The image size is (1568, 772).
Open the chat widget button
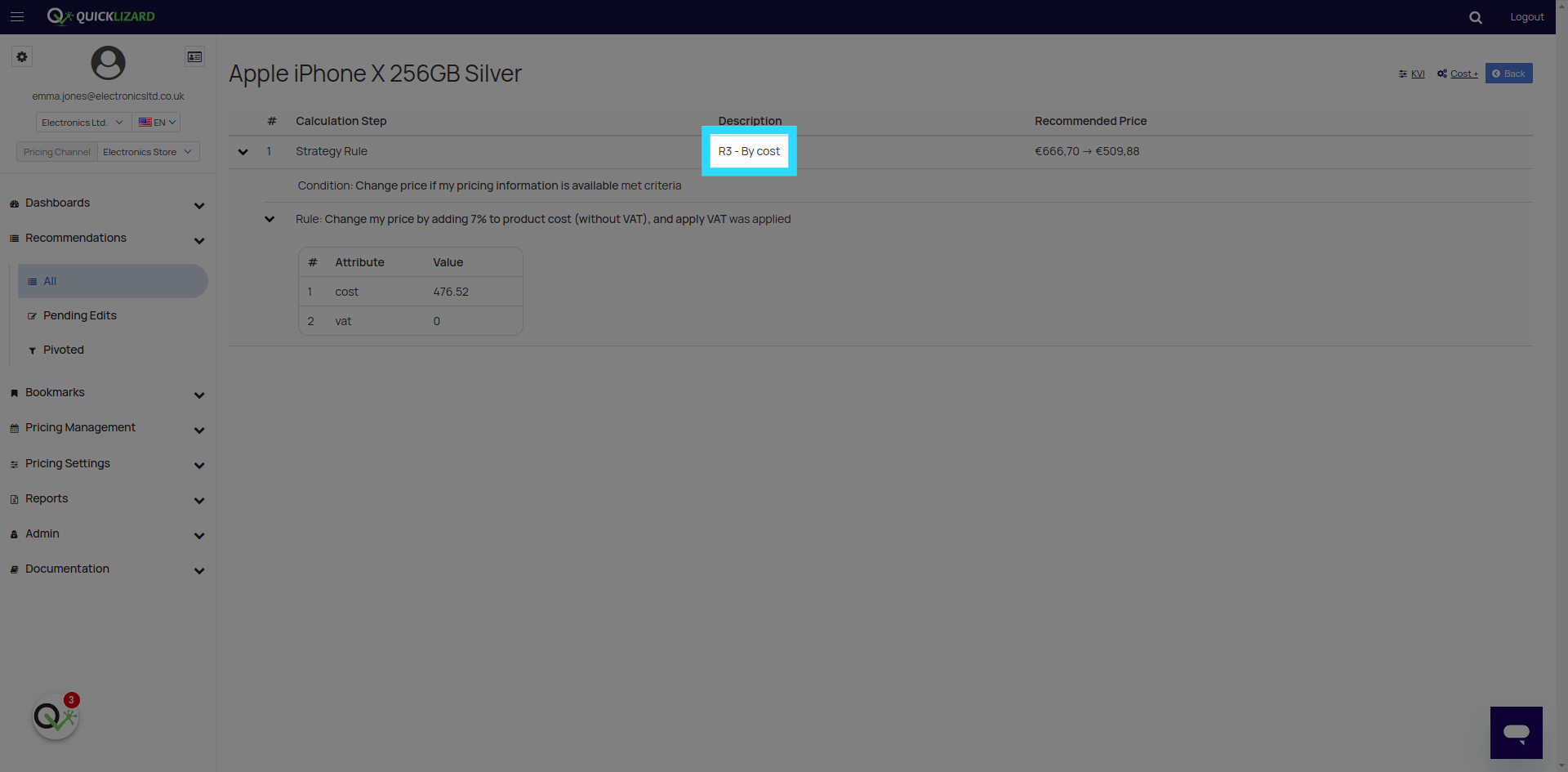coord(1516,733)
